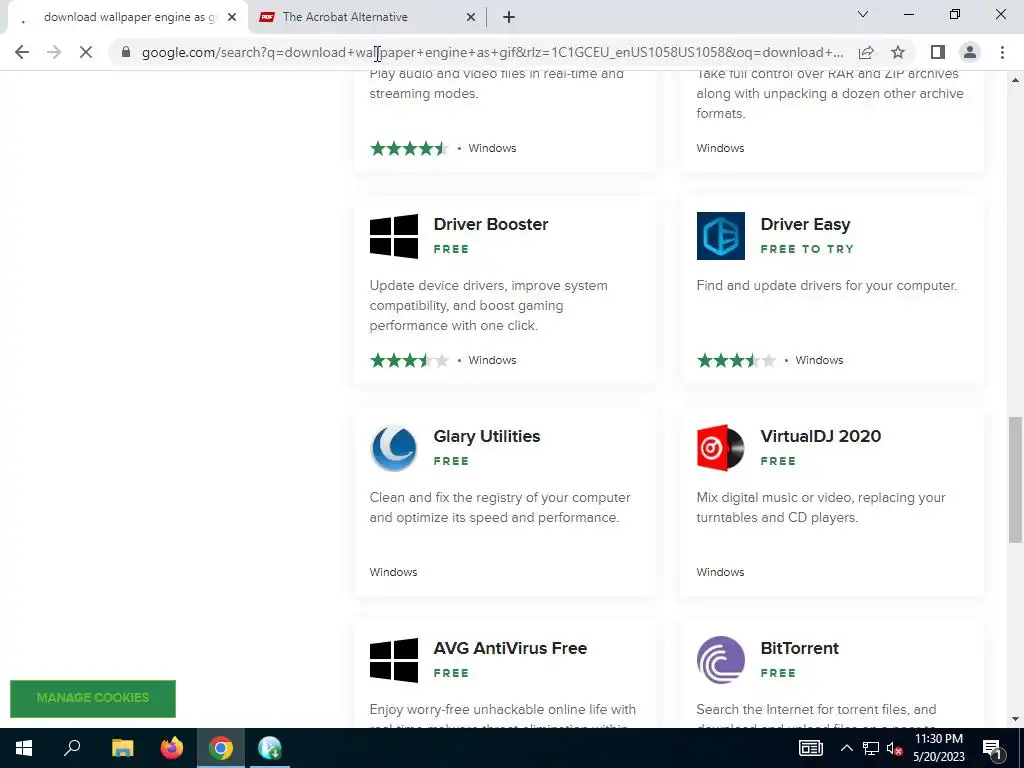The image size is (1024, 768).
Task: Click the browser forward arrow
Action: tap(54, 52)
